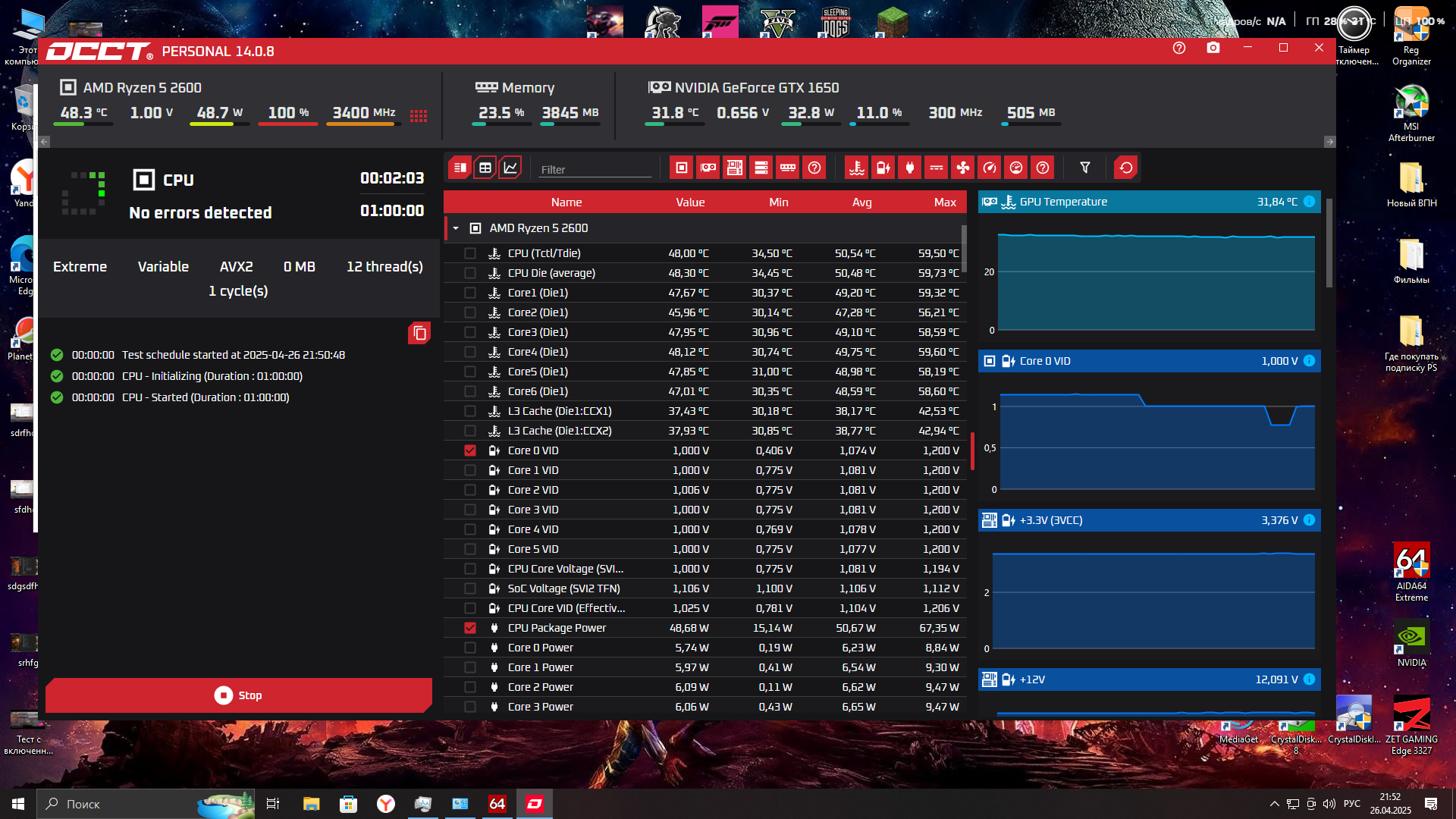The height and width of the screenshot is (819, 1456).
Task: Click the taskbar search box
Action: coord(146,804)
